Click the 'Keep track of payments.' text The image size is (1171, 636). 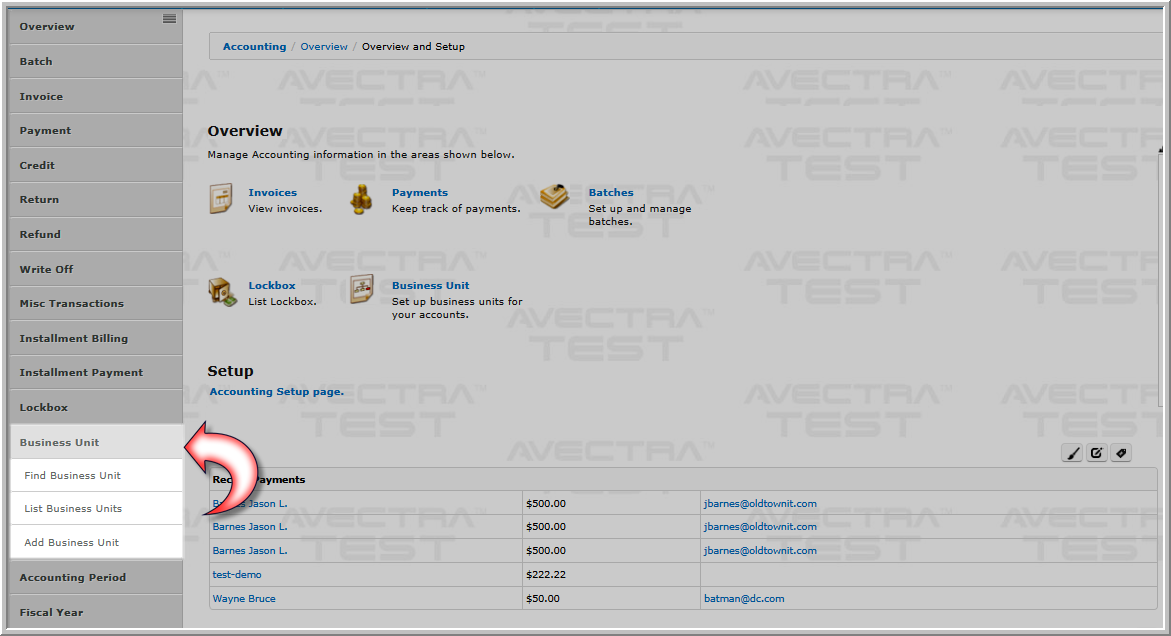456,208
